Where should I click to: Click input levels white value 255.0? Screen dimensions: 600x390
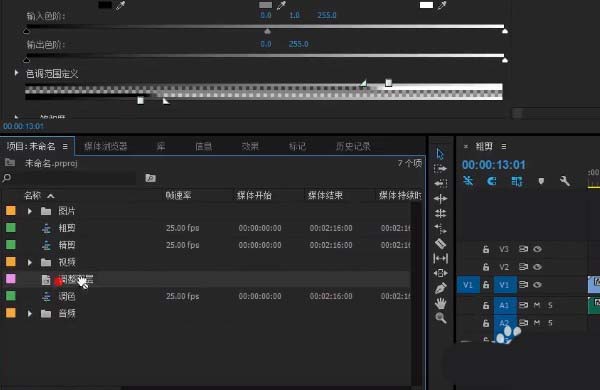point(326,15)
